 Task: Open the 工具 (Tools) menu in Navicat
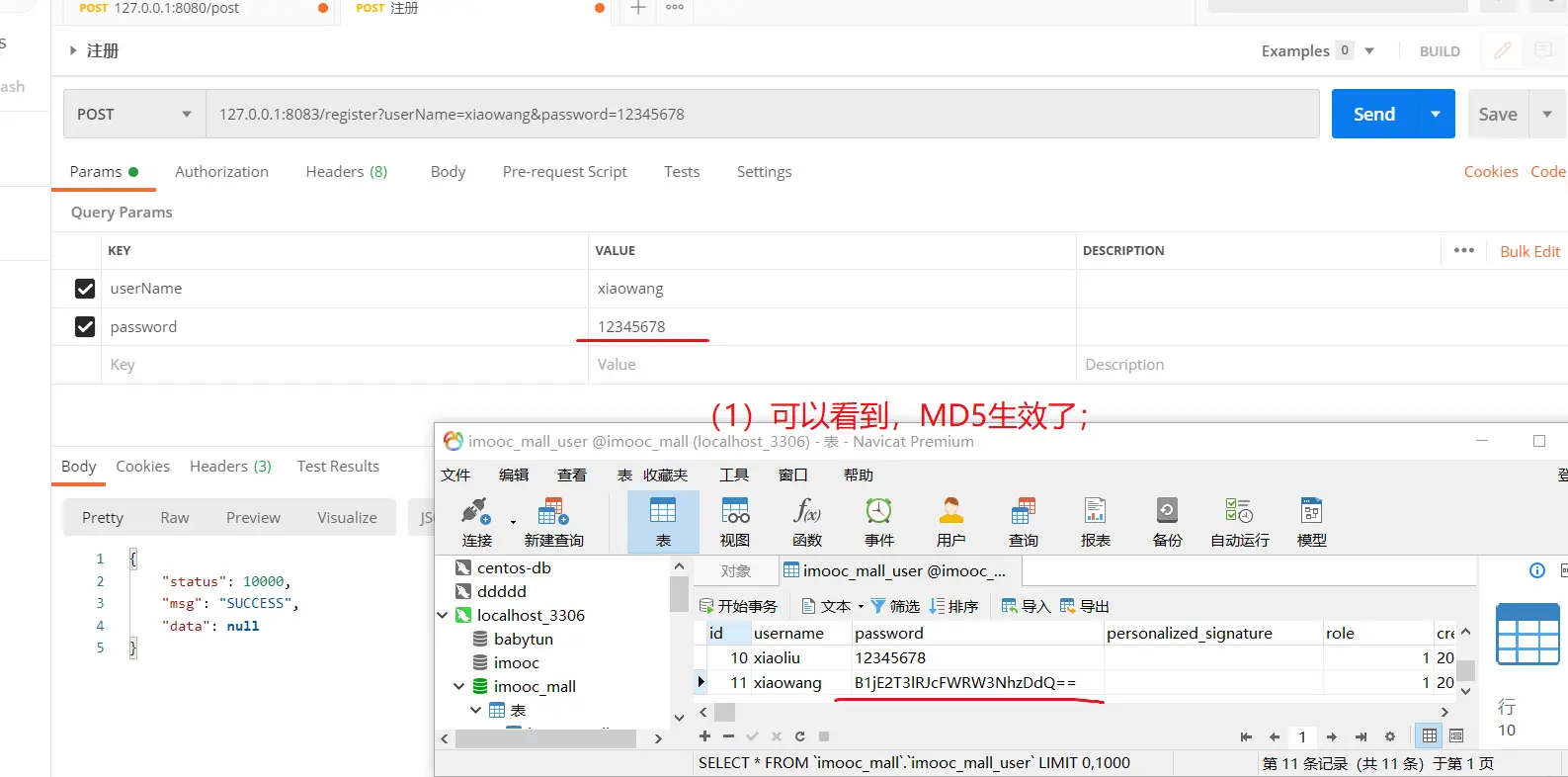734,475
